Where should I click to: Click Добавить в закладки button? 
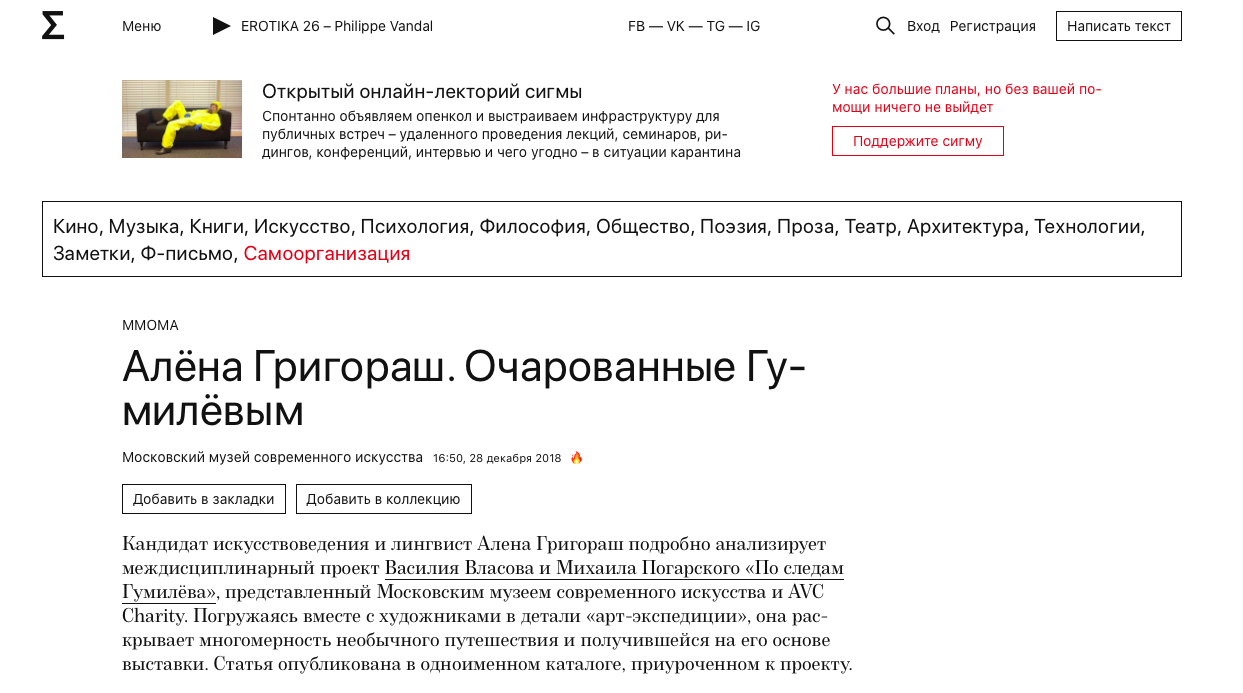(x=204, y=499)
